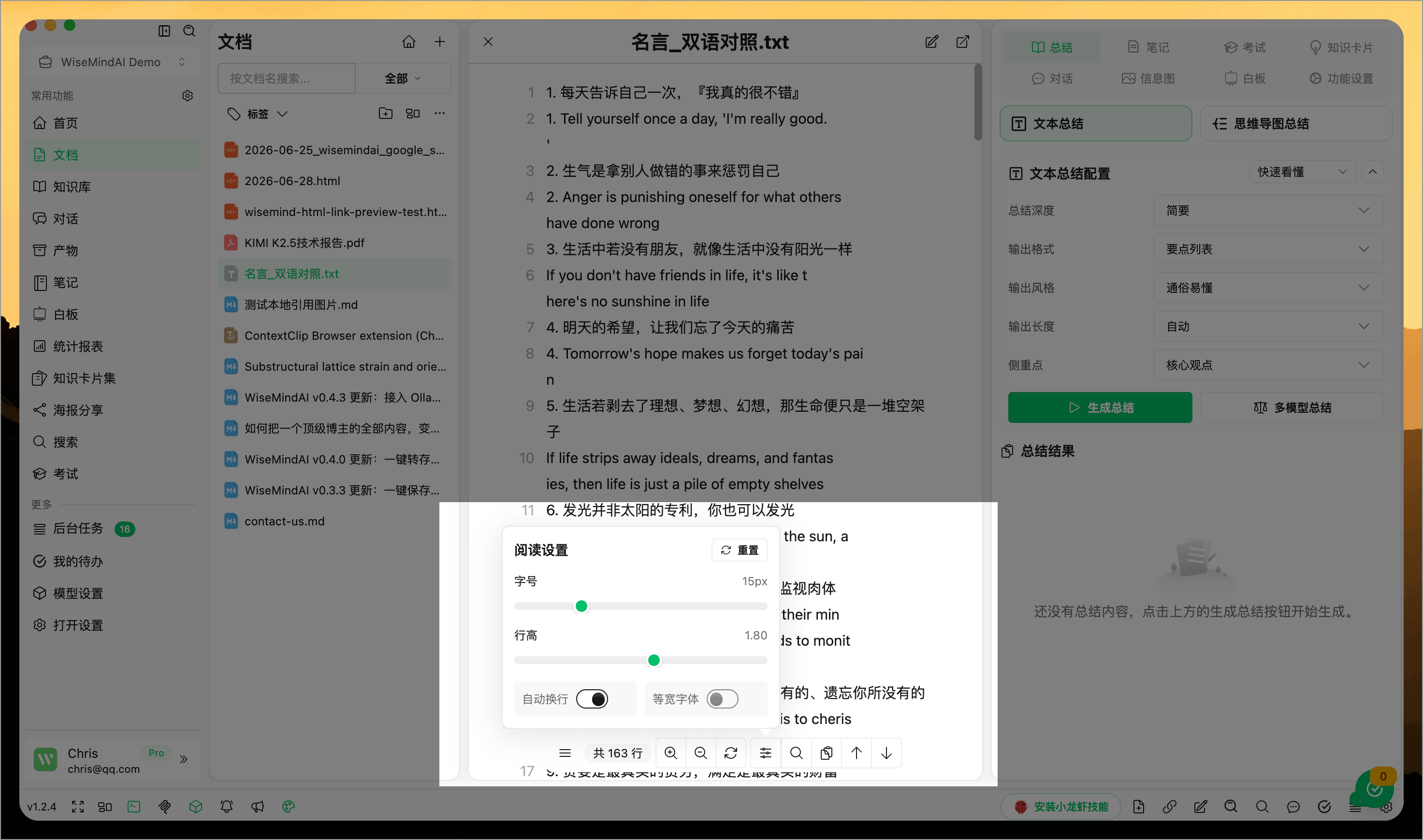Click the 生成总结 button
The height and width of the screenshot is (840, 1423).
coord(1100,407)
